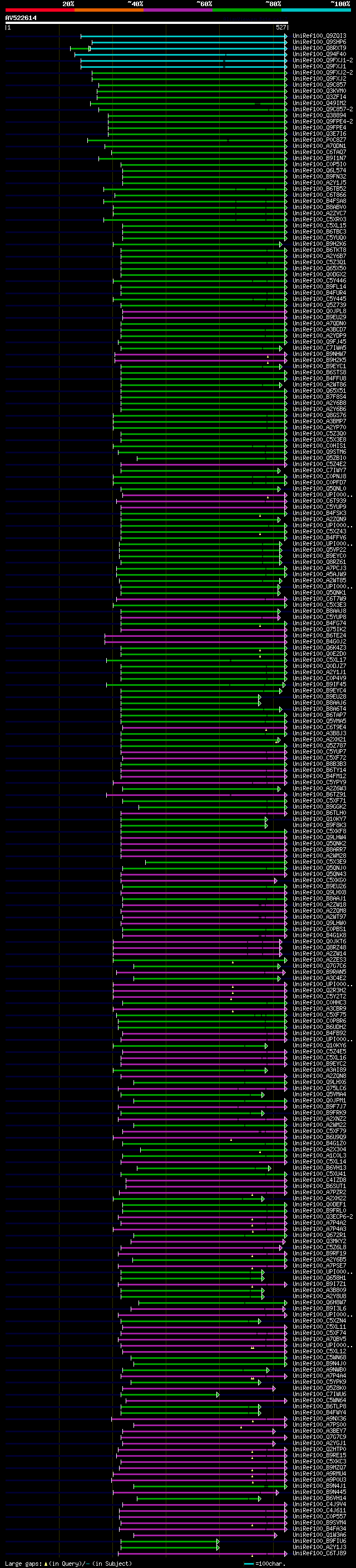Select label UniRef100_Q3KVM0
The width and height of the screenshot is (356, 1568).
(x=319, y=91)
